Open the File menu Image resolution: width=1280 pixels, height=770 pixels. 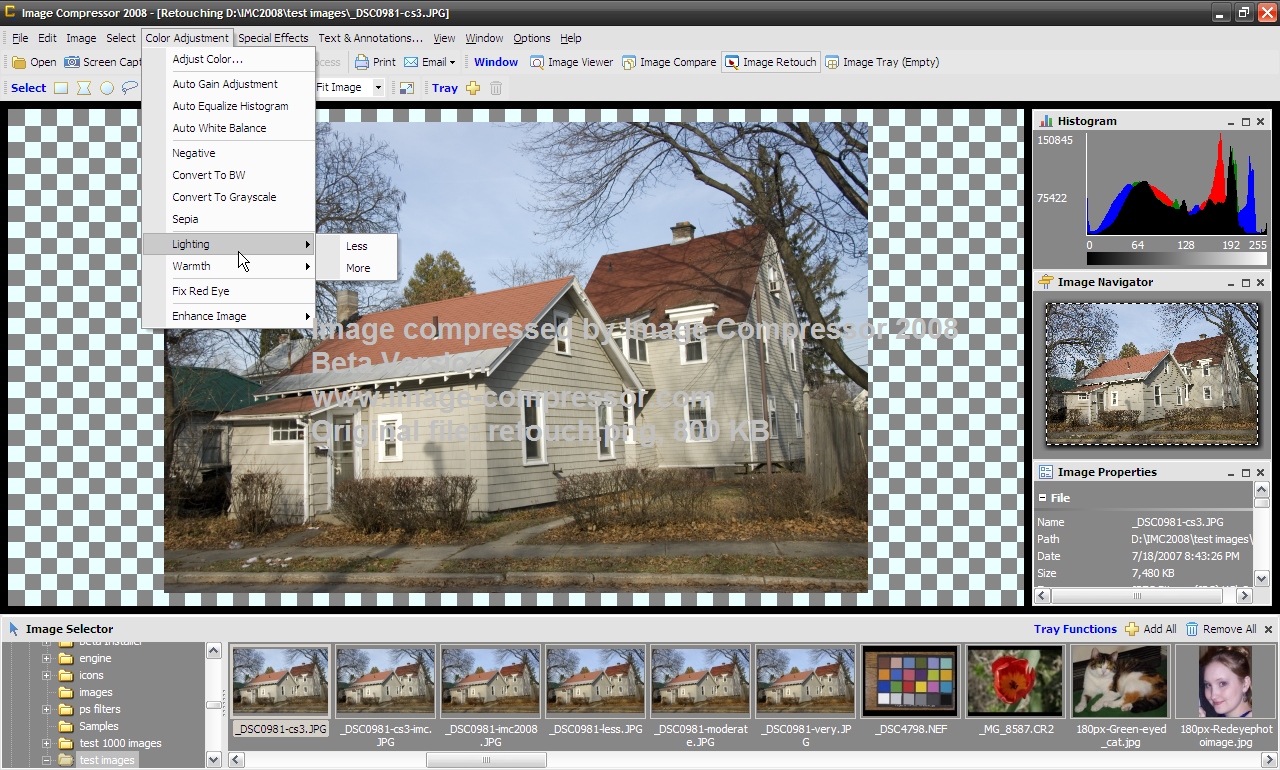point(20,38)
